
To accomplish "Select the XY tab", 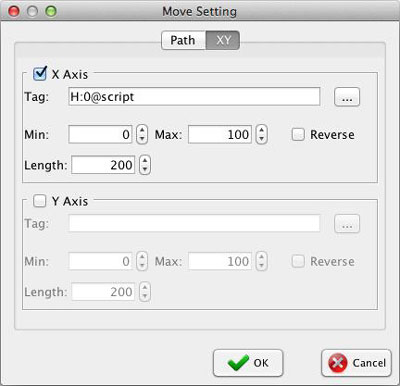I will (x=223, y=40).
